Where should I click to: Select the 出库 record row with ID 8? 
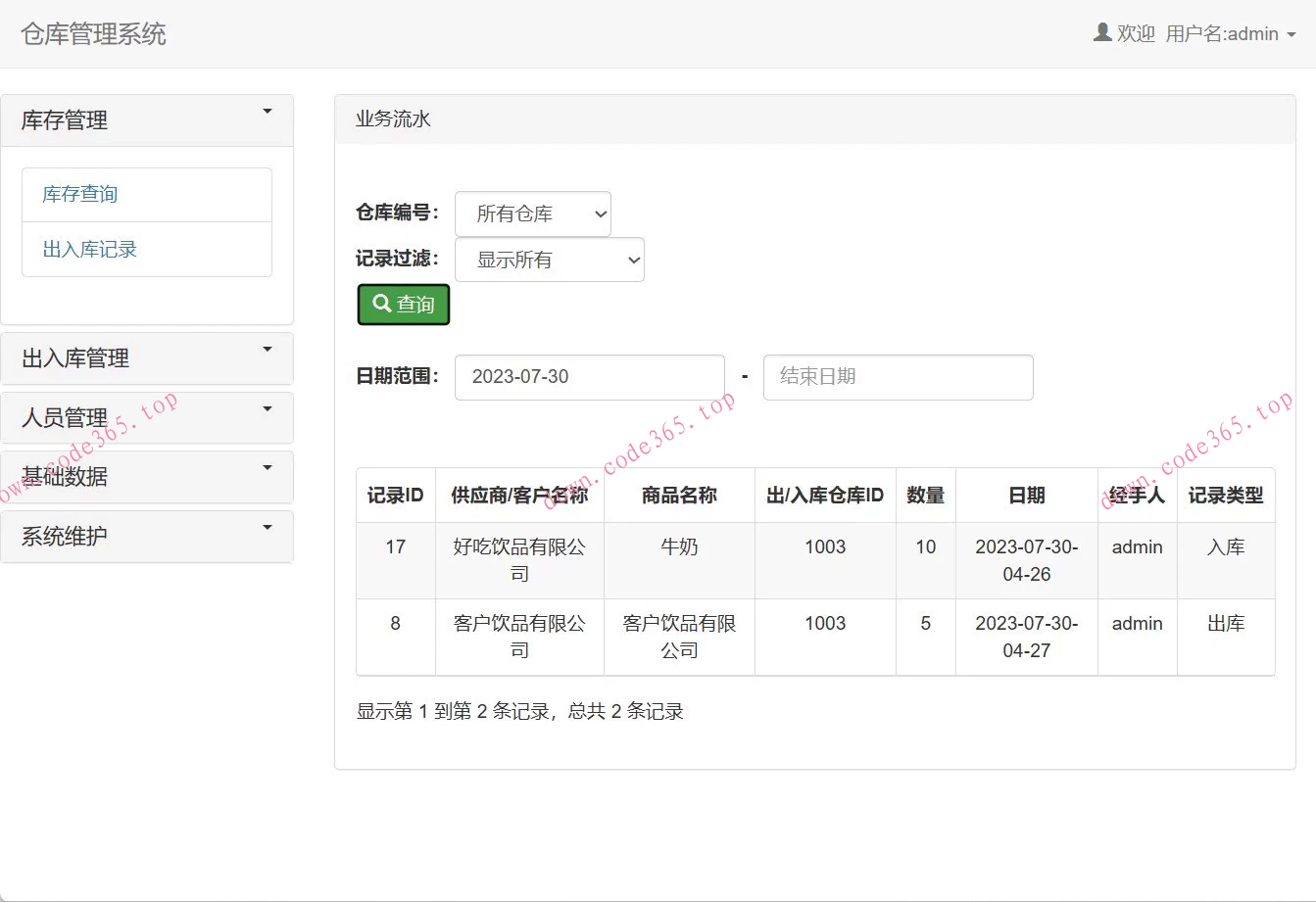click(395, 637)
